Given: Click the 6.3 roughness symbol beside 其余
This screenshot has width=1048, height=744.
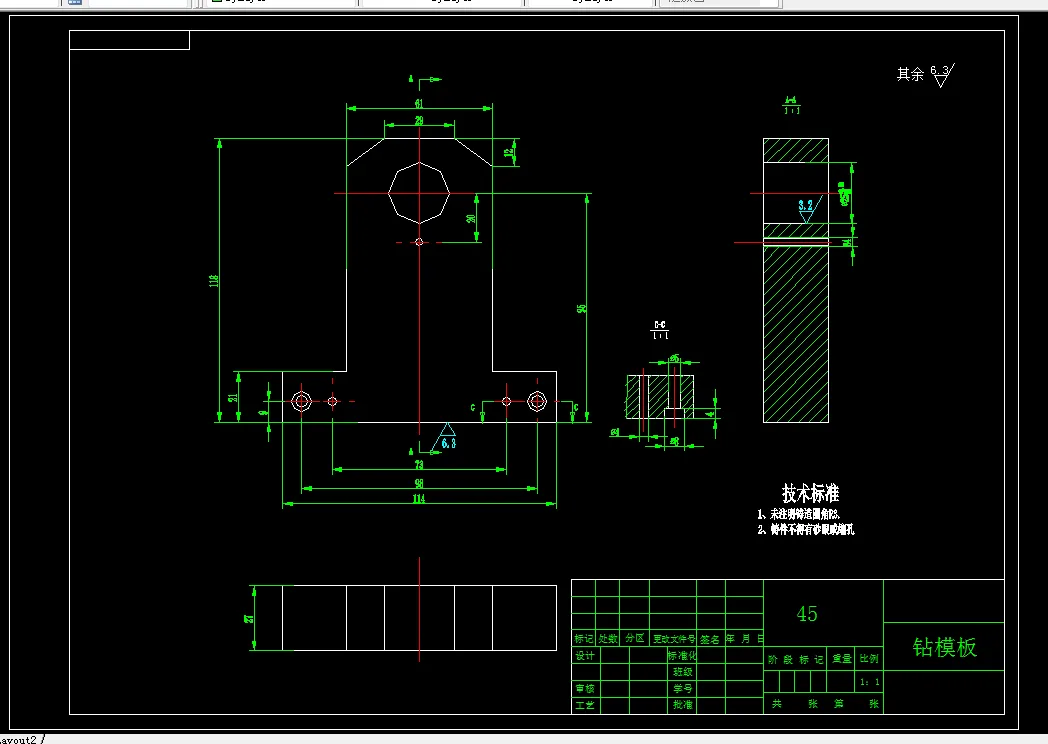Looking at the screenshot, I should 942,75.
